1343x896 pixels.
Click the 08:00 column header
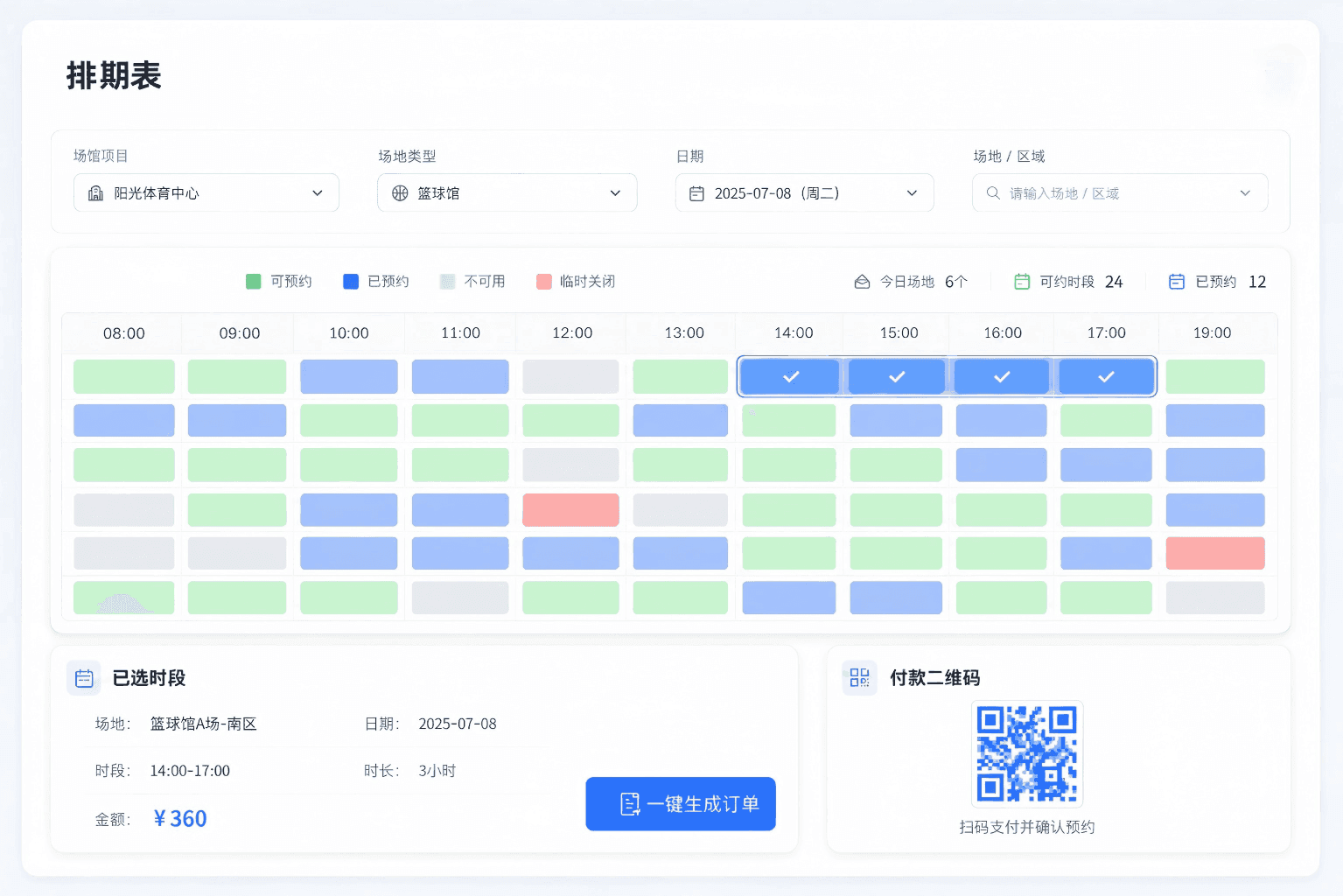click(x=124, y=333)
